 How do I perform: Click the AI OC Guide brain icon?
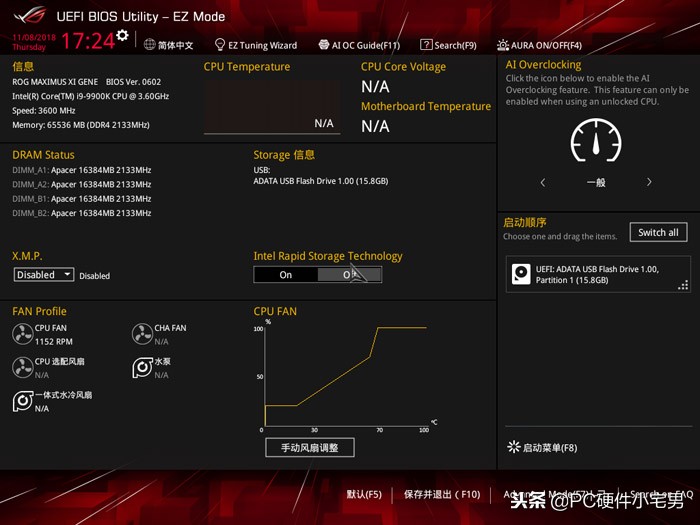324,45
